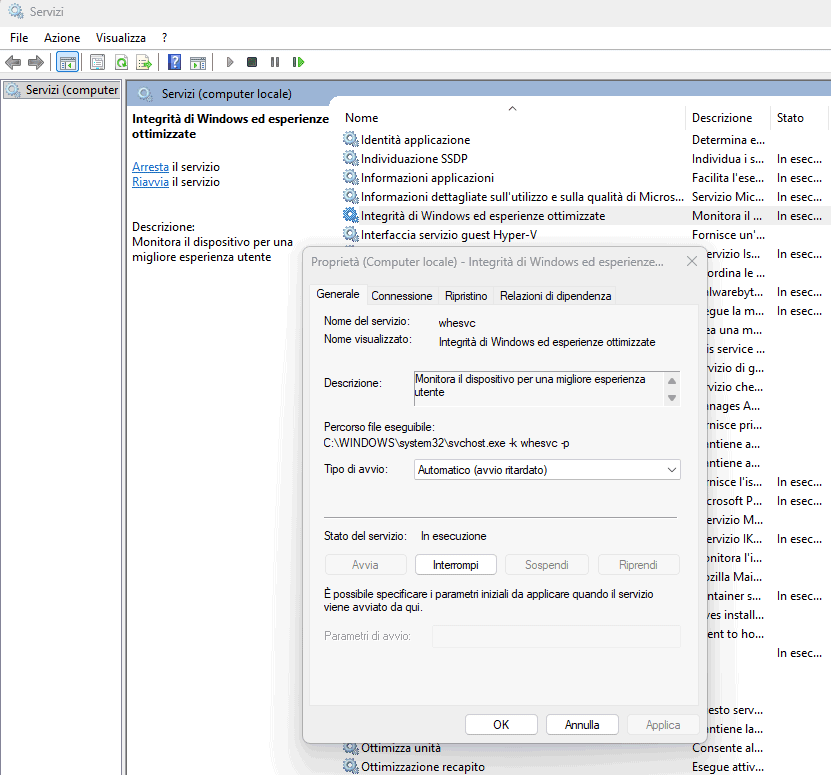The height and width of the screenshot is (775, 831).
Task: Click gear icon of Integrità di Windows row
Action: pos(350,216)
